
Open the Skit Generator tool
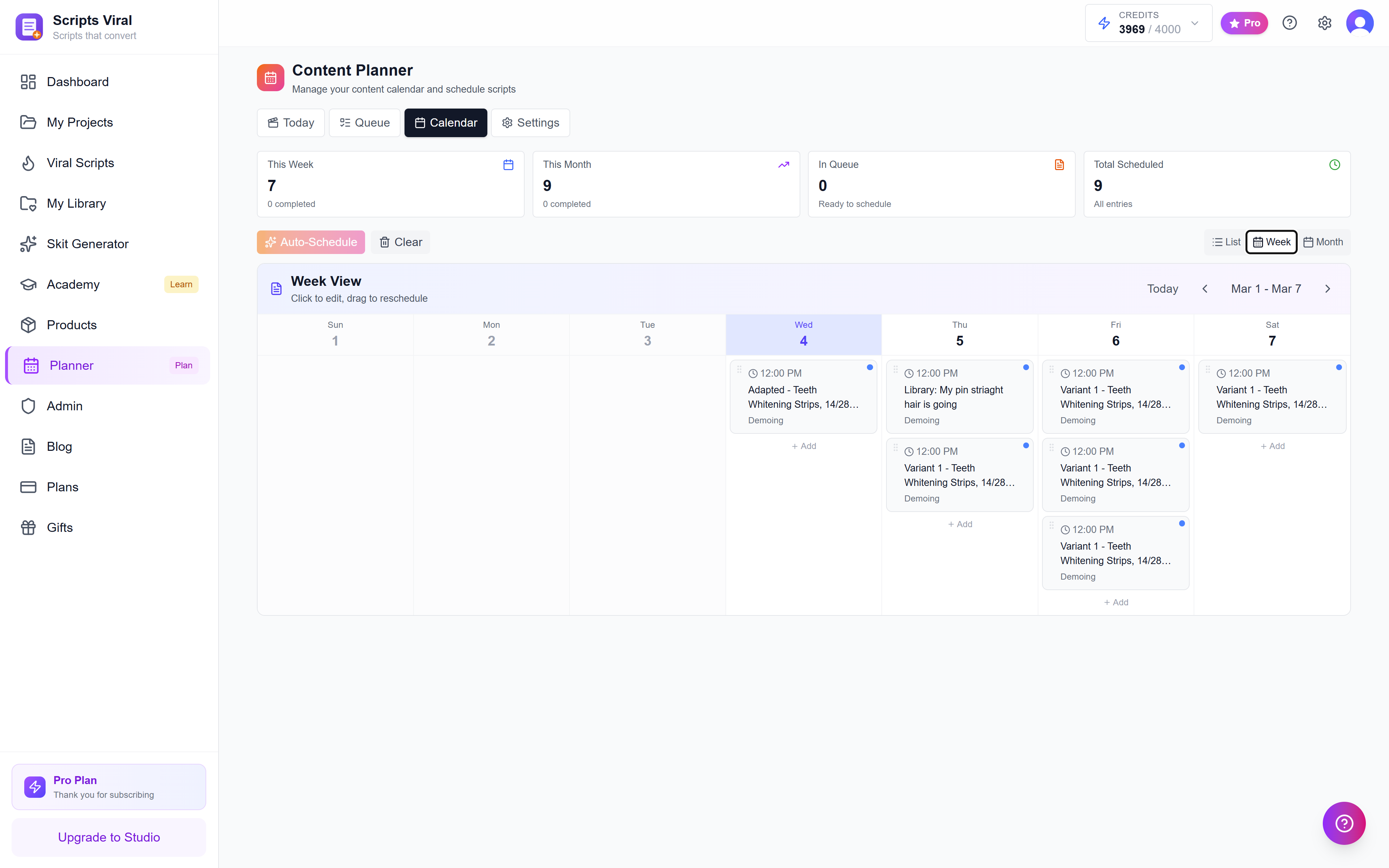(87, 244)
